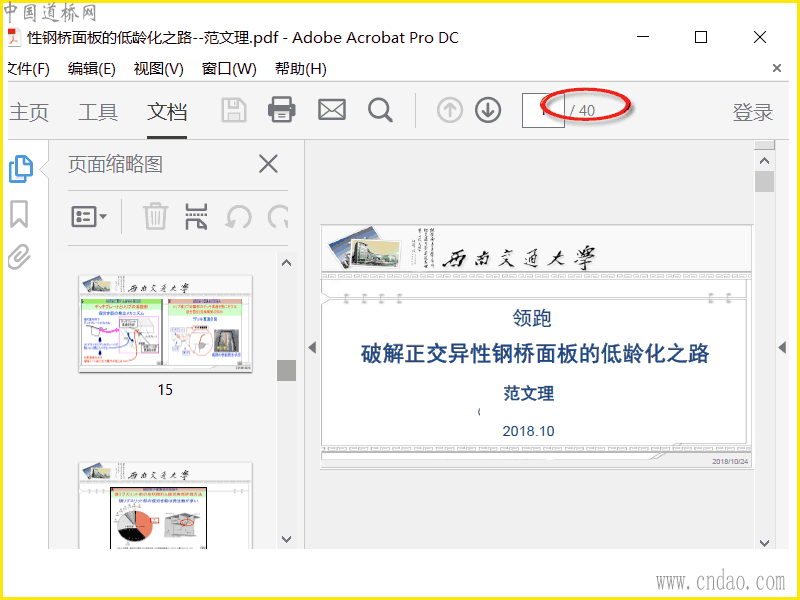Click thumbnail panel scroll up arrow
This screenshot has width=800, height=600.
pos(287,263)
